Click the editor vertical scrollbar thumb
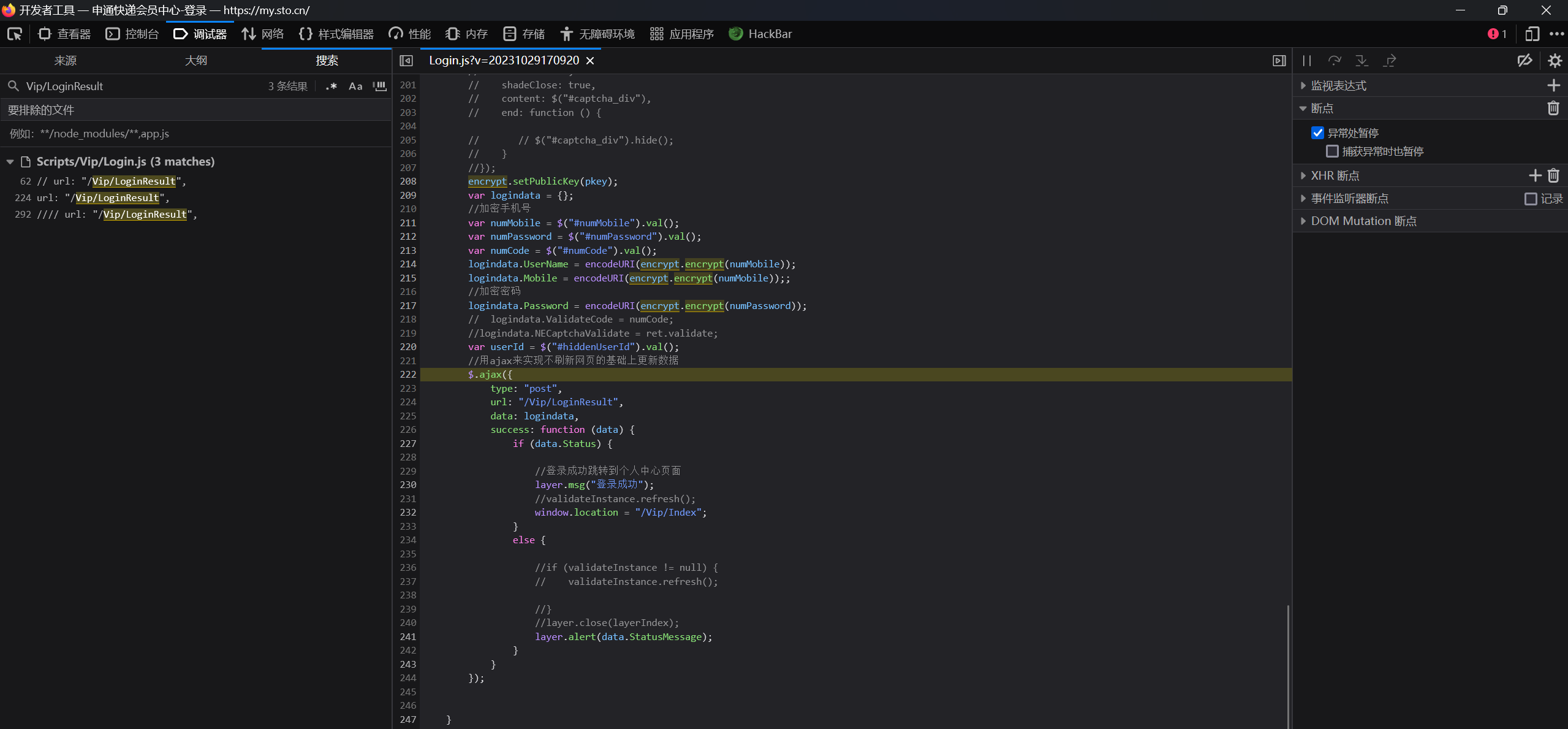This screenshot has height=729, width=1568. coord(1288,666)
